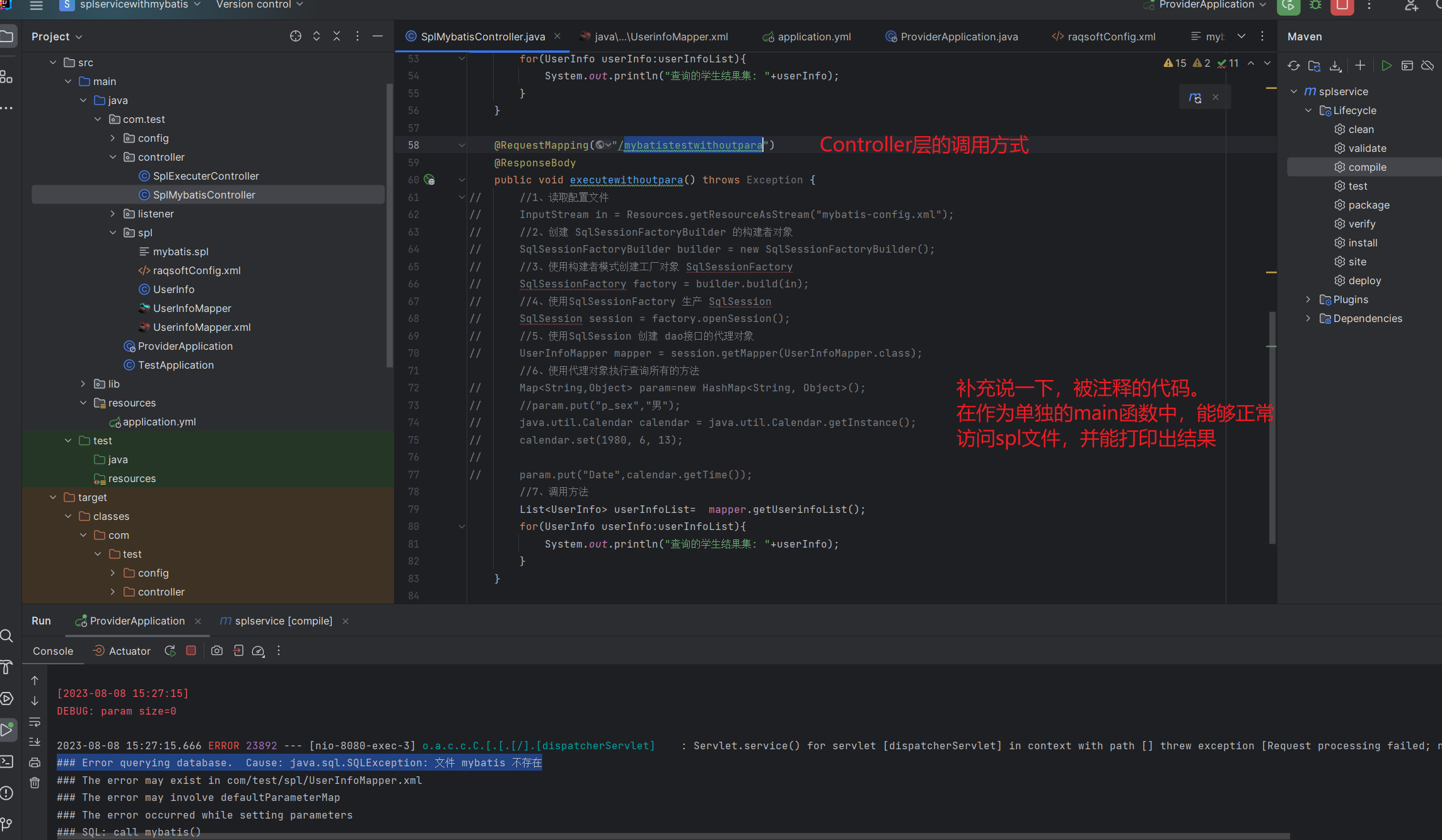Switch to the application.yml editor tab
1442x840 pixels.
tap(813, 37)
